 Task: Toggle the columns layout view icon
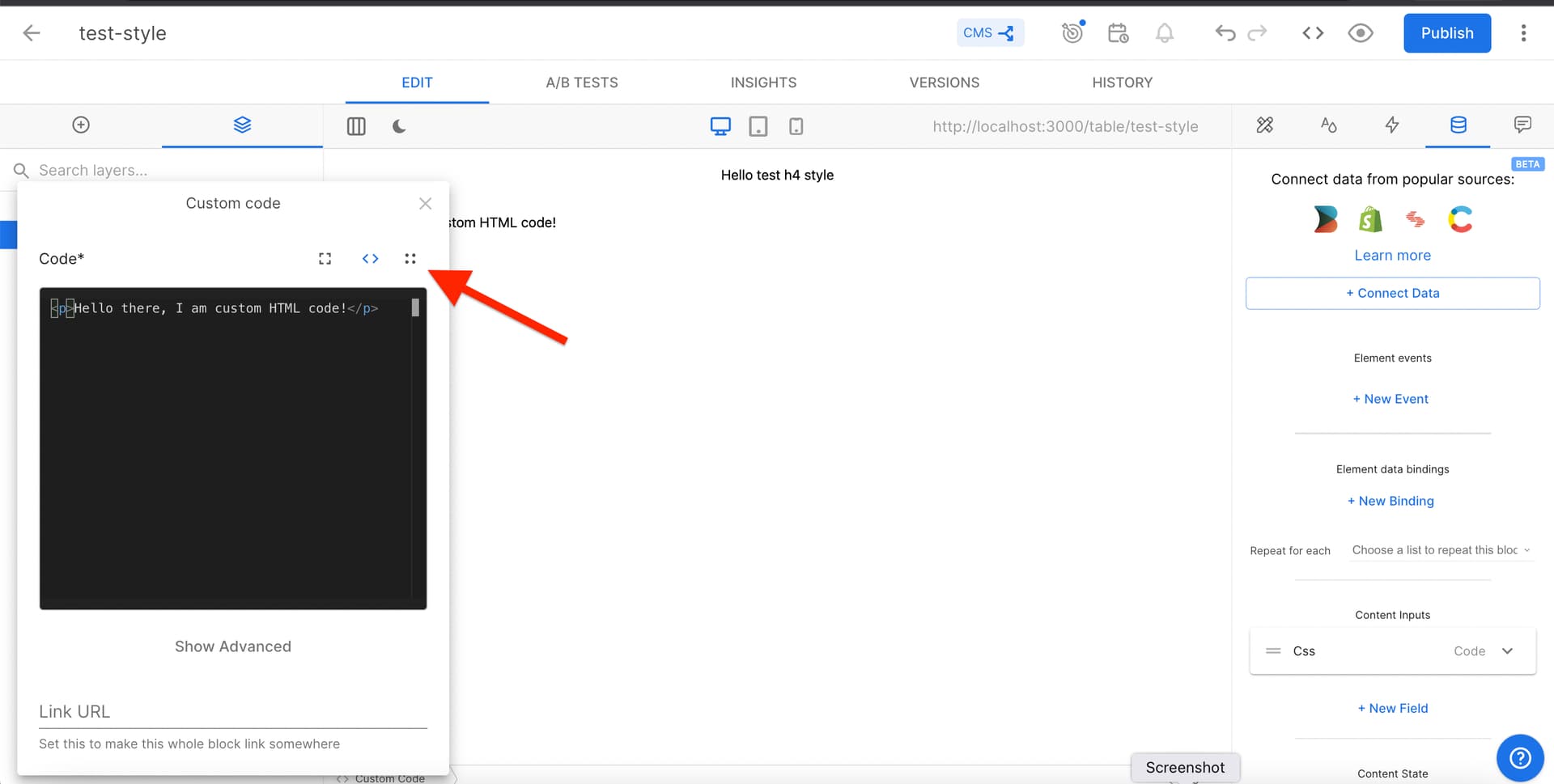point(356,126)
